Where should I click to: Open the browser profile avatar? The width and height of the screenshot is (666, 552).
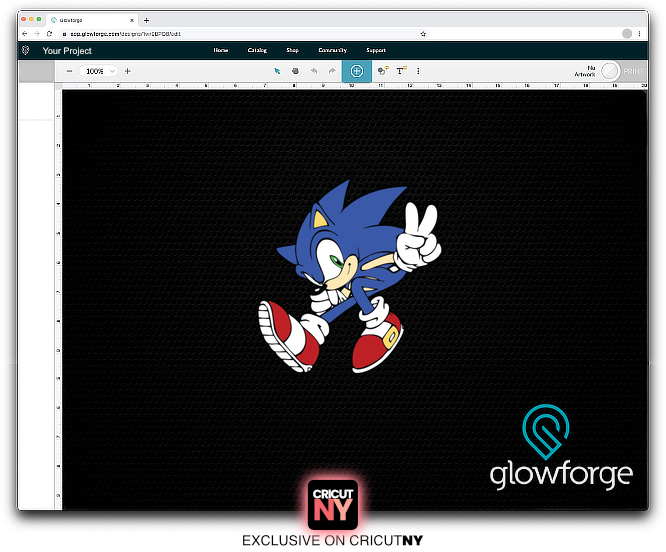tap(627, 34)
